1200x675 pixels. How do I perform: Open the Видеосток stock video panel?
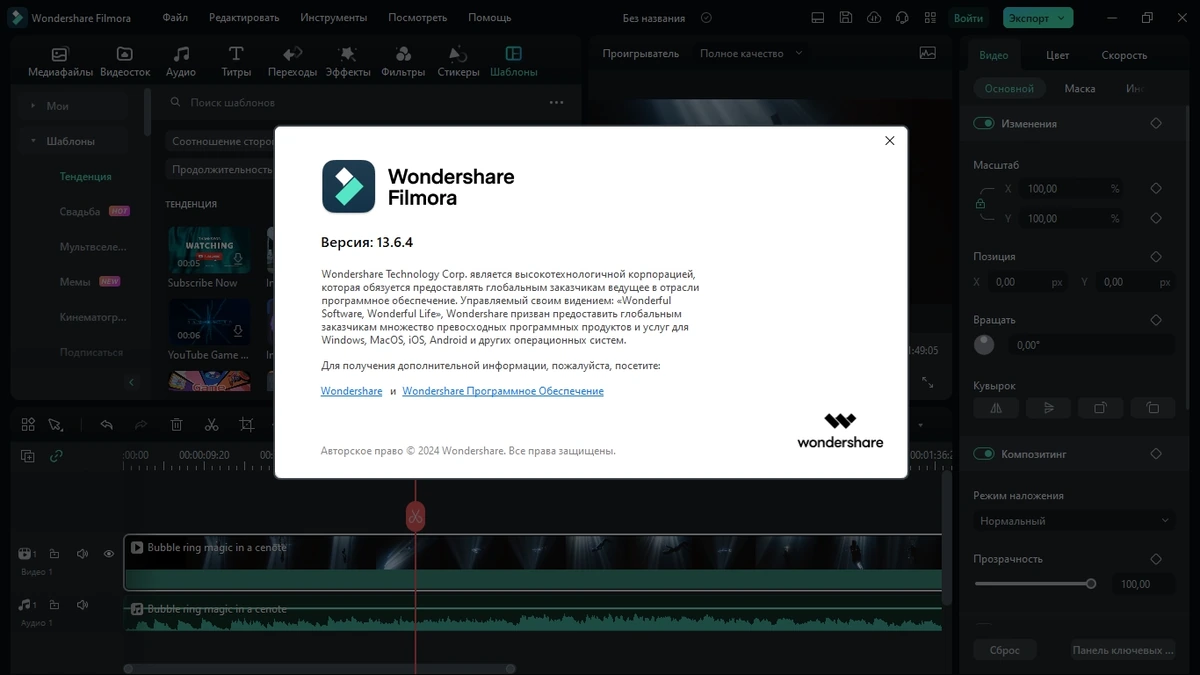pyautogui.click(x=125, y=61)
